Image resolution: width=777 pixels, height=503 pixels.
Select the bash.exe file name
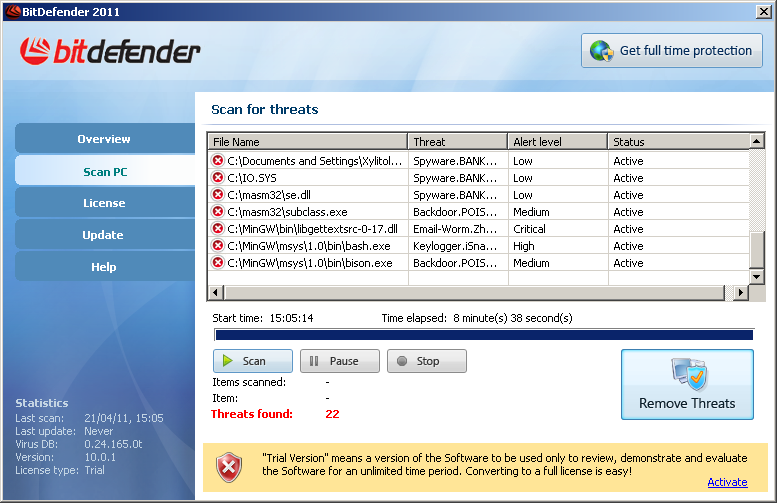pyautogui.click(x=308, y=245)
